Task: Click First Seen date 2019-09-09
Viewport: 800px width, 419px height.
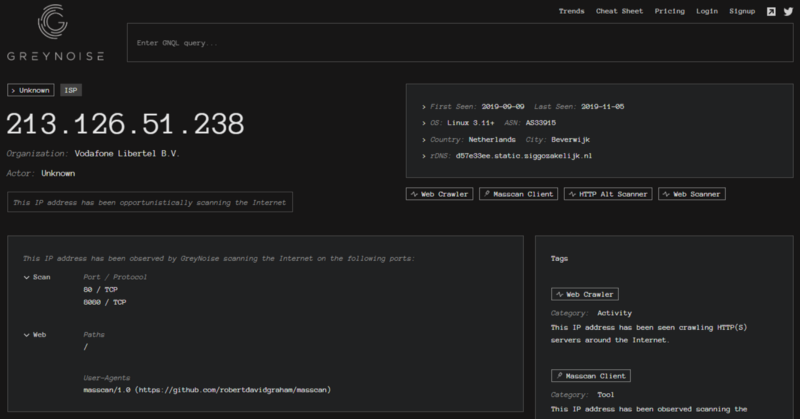Action: coord(503,107)
